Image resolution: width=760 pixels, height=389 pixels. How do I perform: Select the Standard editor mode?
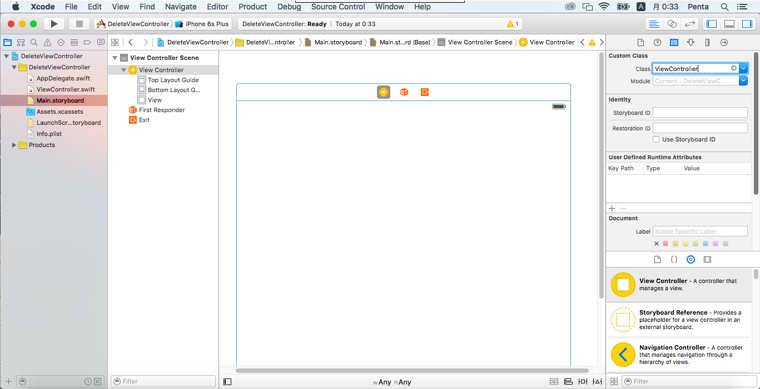click(654, 24)
